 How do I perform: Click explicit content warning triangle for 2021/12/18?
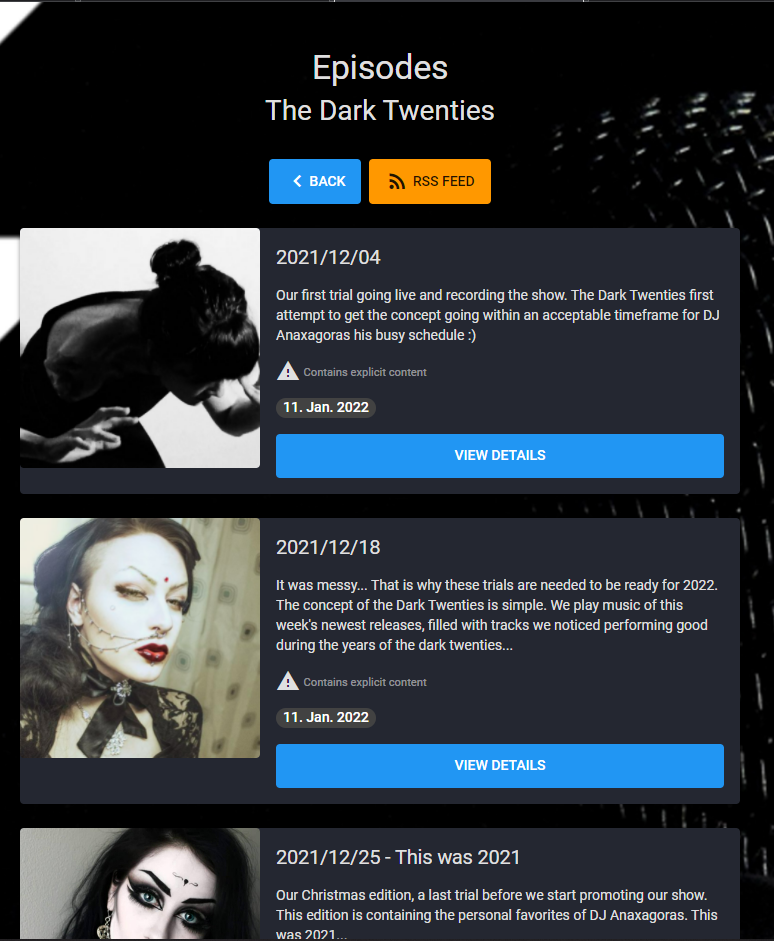coord(288,681)
